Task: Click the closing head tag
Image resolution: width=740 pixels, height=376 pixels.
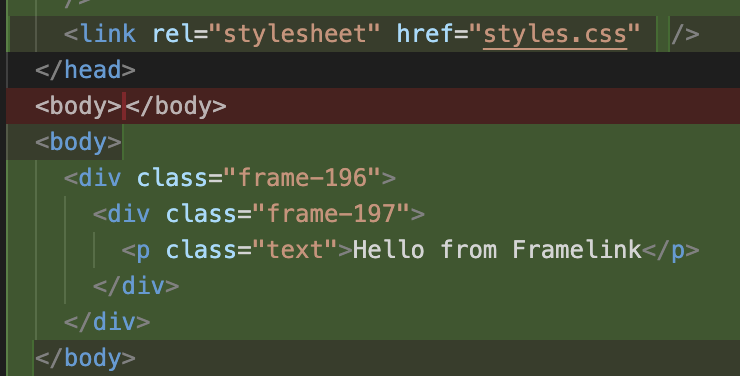Action: click(85, 70)
